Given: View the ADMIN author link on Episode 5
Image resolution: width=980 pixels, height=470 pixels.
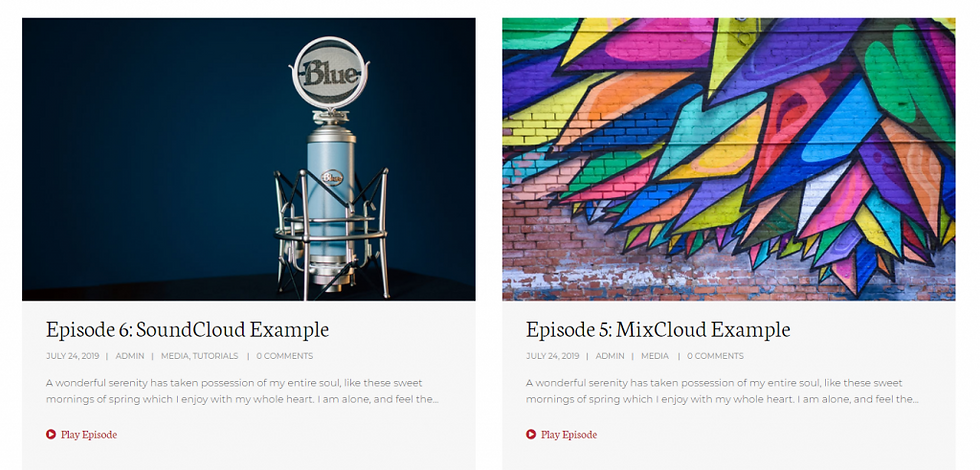Looking at the screenshot, I should tap(610, 356).
